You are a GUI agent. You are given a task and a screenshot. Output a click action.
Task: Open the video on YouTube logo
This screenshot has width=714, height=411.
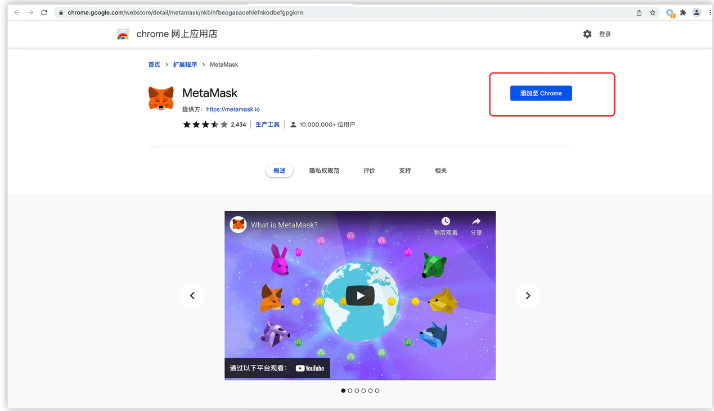click(x=310, y=368)
